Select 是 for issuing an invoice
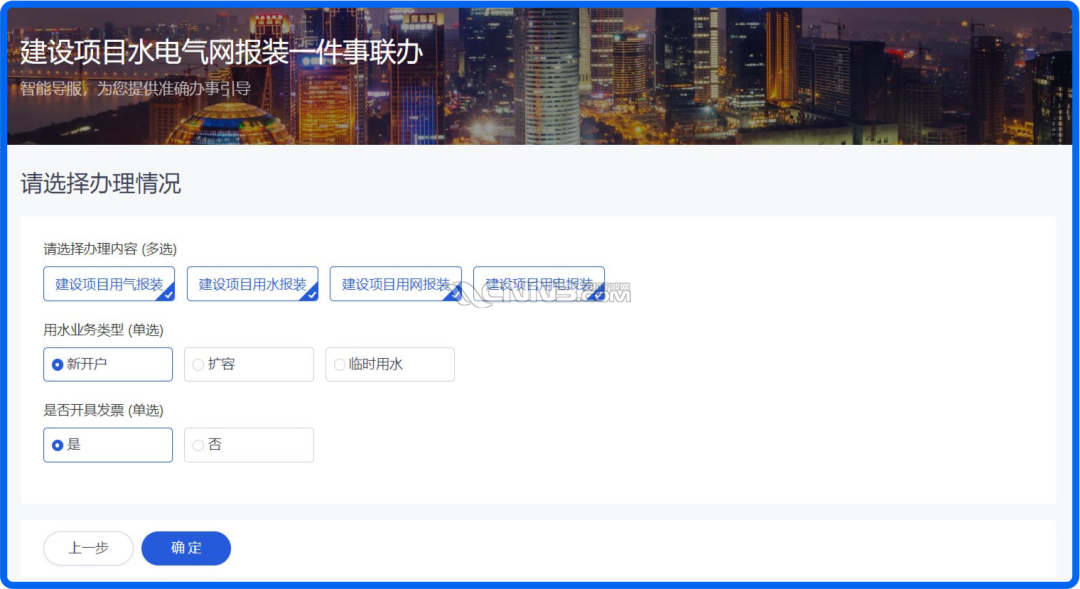Viewport: 1080px width, 589px height. (108, 445)
